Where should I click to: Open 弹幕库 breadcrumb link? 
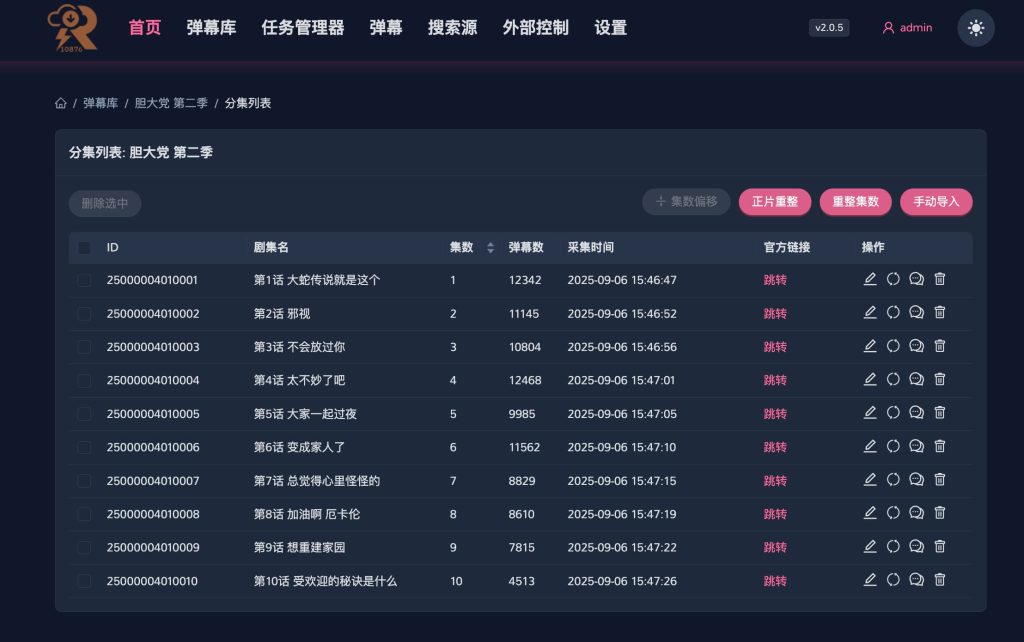click(101, 103)
